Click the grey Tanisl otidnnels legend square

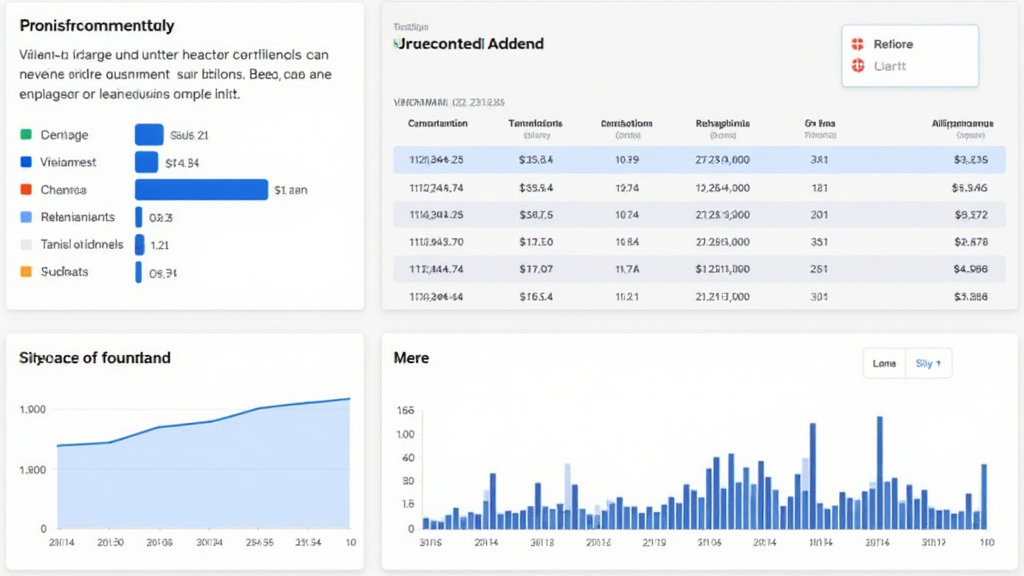tap(26, 244)
